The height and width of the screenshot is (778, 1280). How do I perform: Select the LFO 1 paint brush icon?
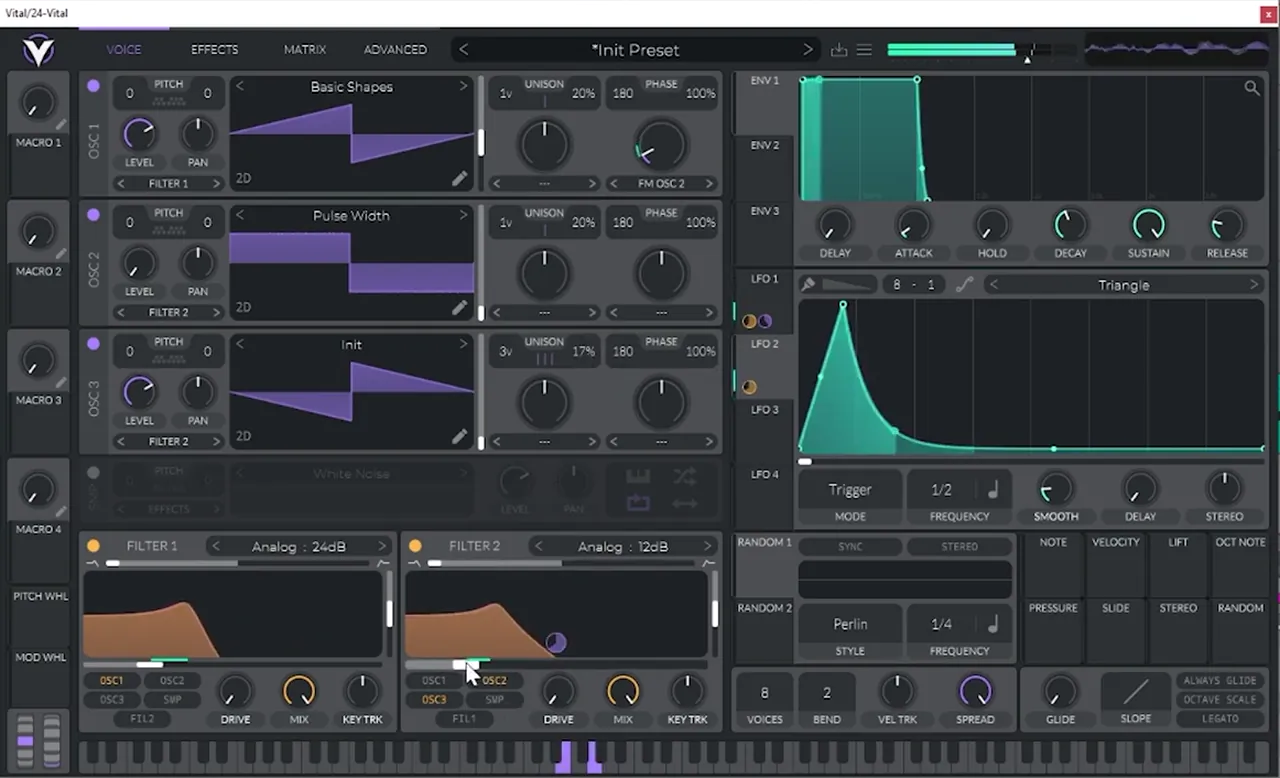pos(808,285)
